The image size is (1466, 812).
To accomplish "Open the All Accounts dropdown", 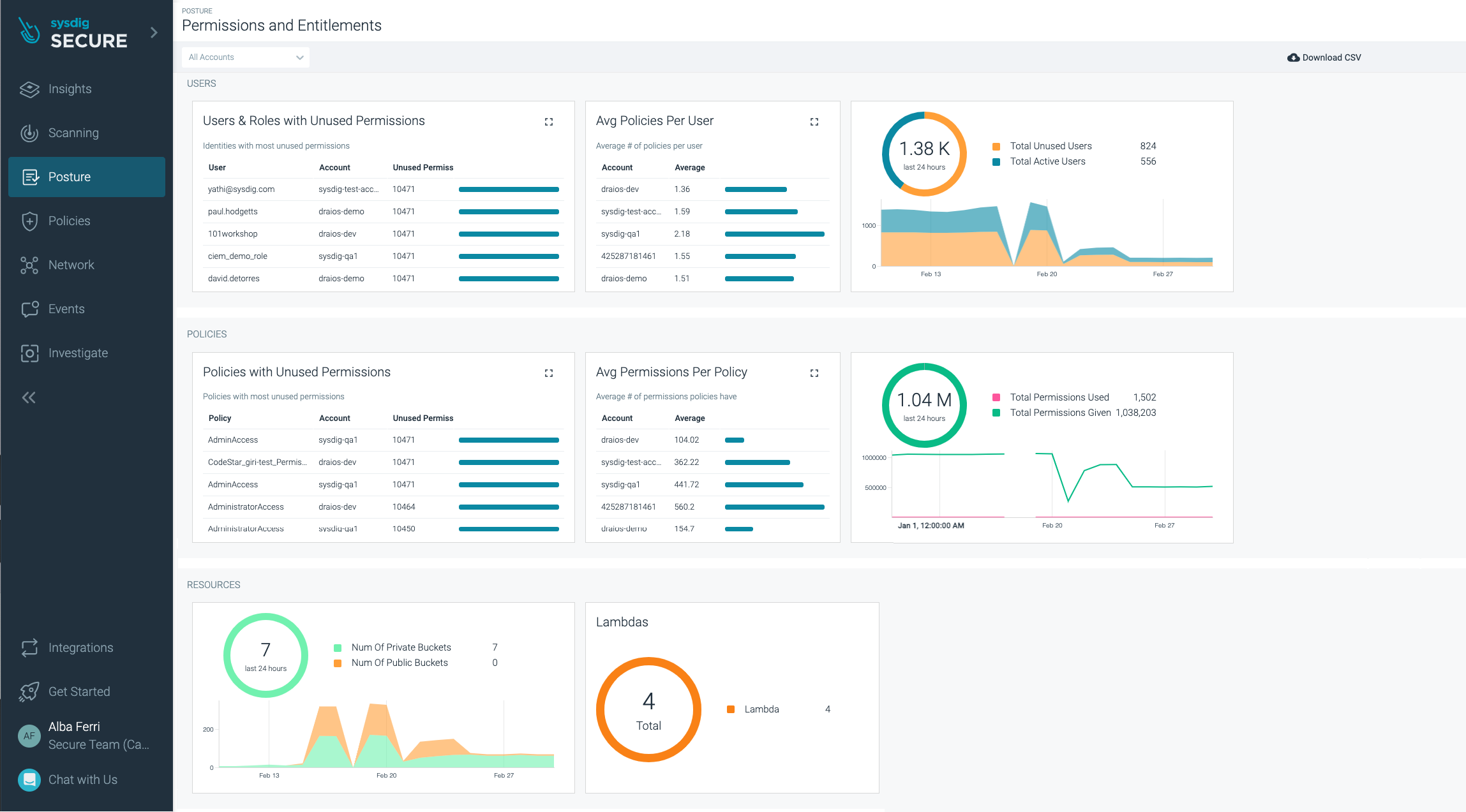I will (x=245, y=57).
